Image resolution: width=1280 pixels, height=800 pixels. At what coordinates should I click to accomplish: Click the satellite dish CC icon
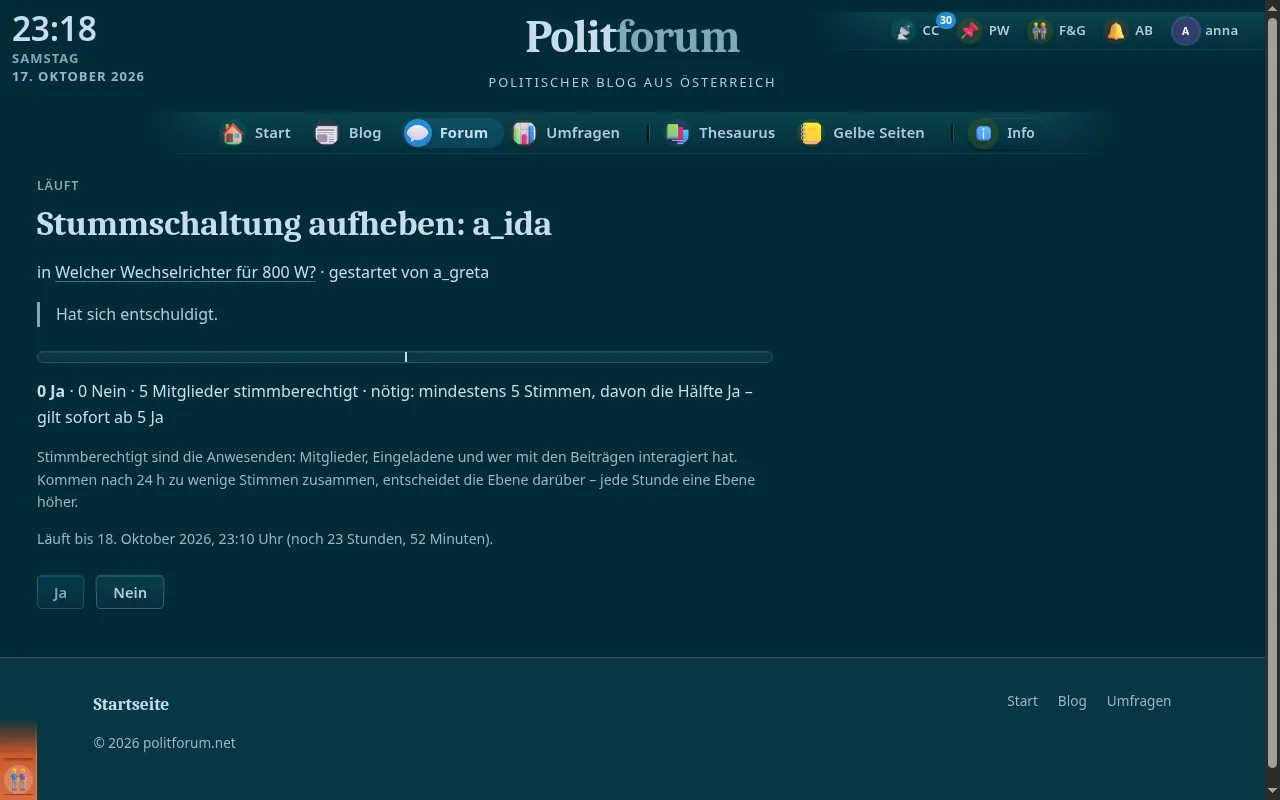pyautogui.click(x=904, y=31)
